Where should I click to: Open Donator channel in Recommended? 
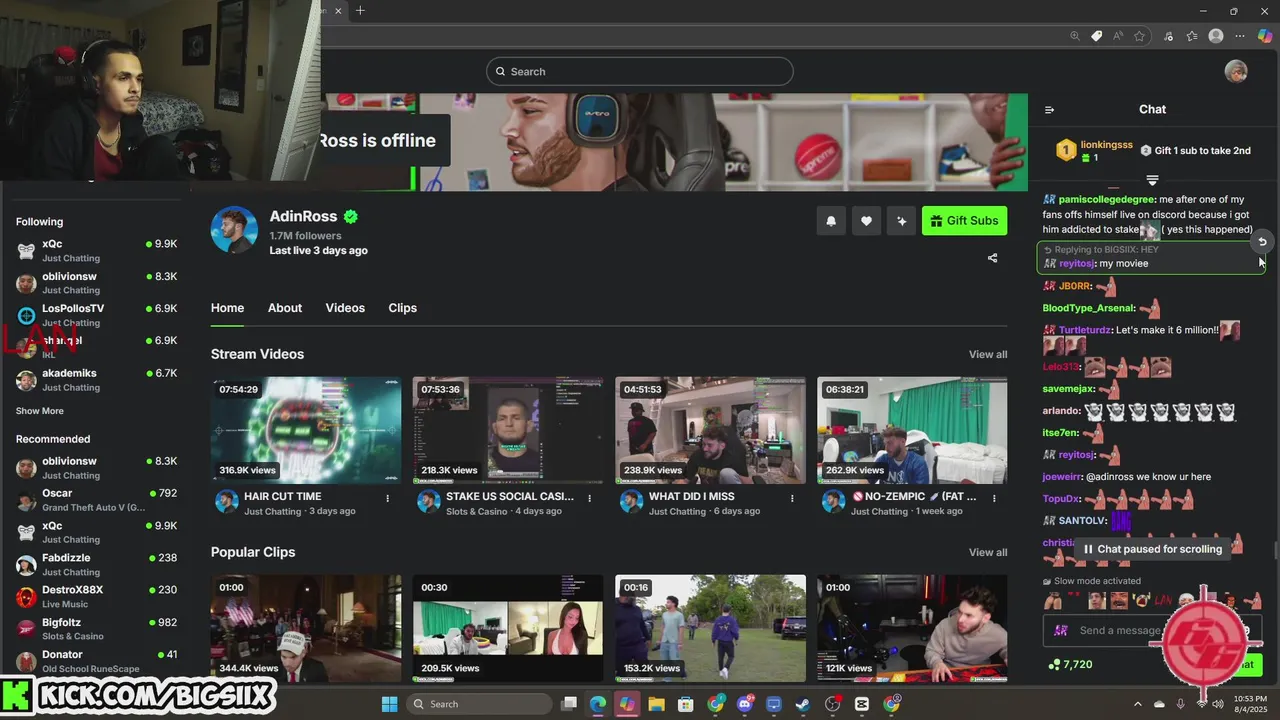click(96, 661)
